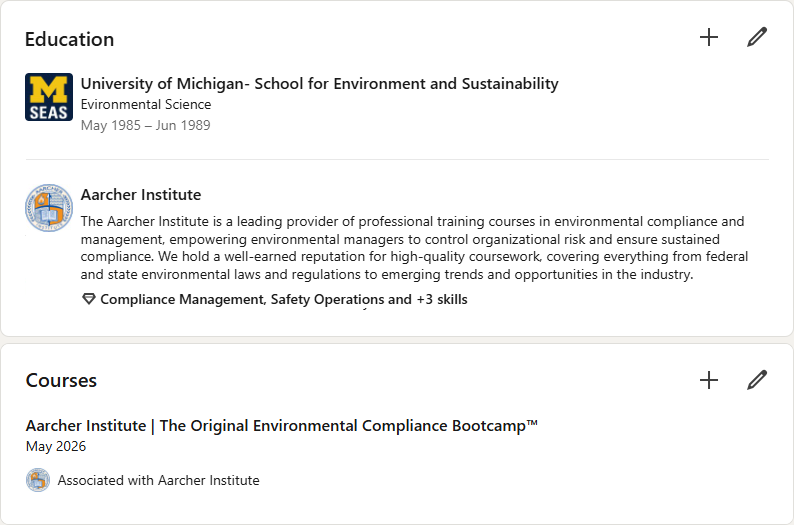Click the May 1985 – Jun 1989 dates
The height and width of the screenshot is (525, 794).
[146, 126]
